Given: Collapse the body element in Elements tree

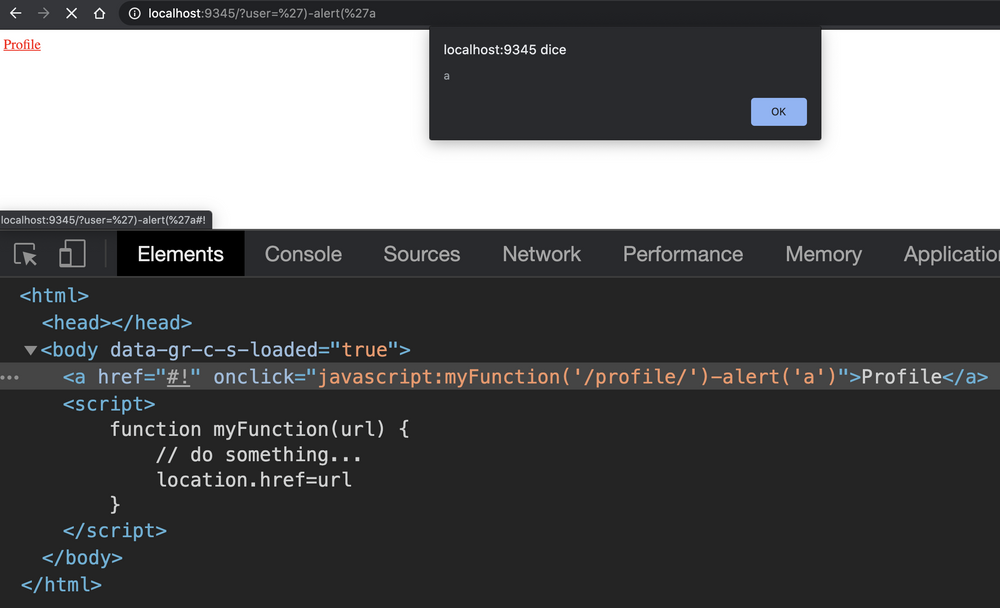Looking at the screenshot, I should pyautogui.click(x=30, y=350).
